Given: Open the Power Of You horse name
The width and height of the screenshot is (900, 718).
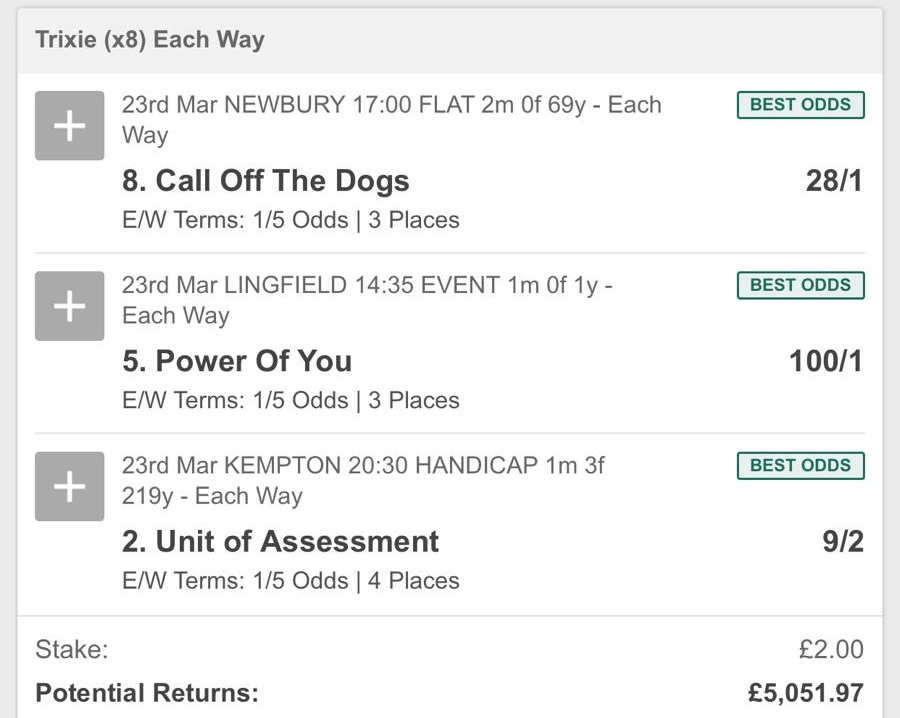Looking at the screenshot, I should click(237, 361).
